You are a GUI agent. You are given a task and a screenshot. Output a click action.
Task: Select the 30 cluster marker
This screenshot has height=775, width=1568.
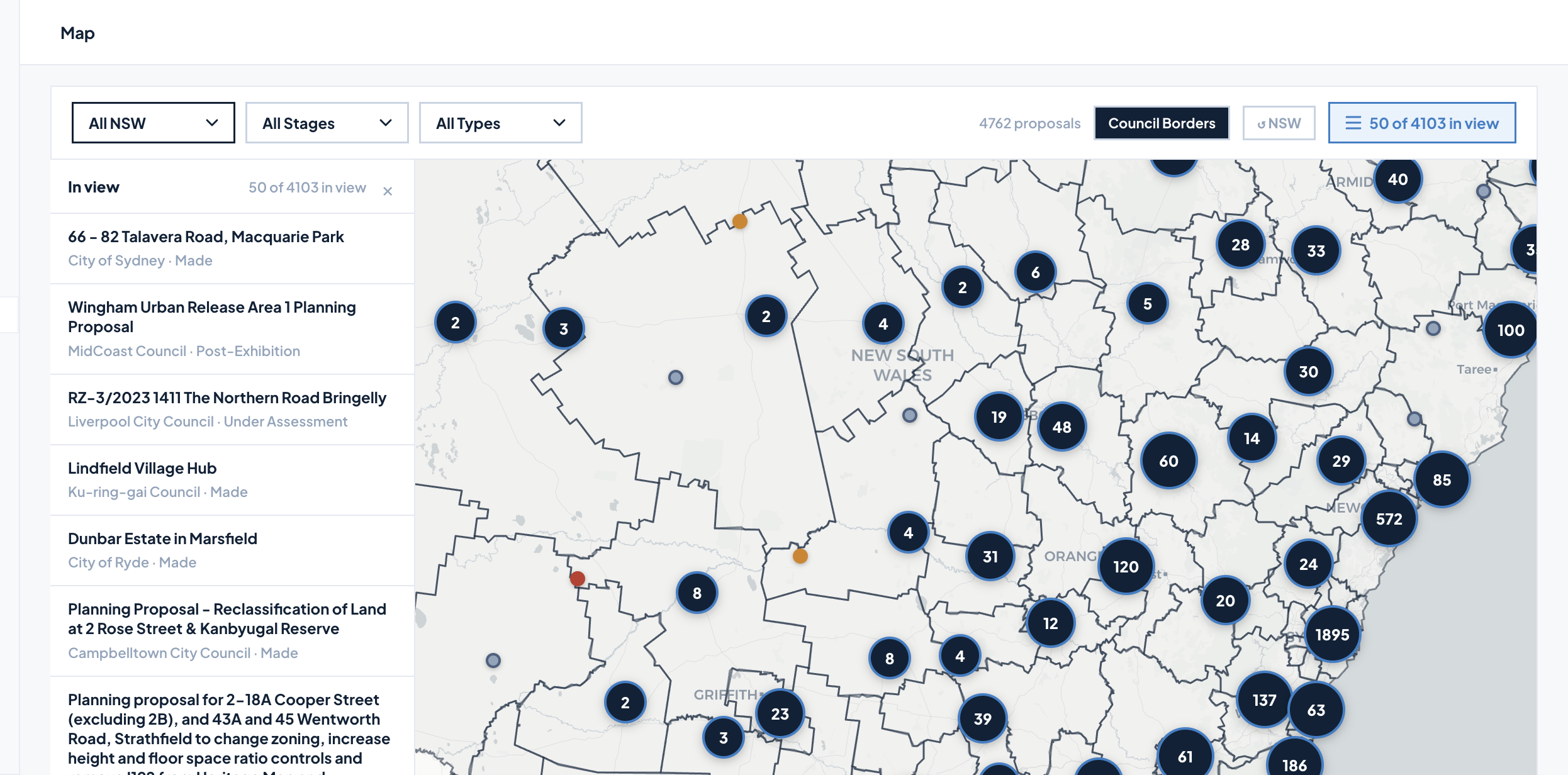coord(1308,371)
